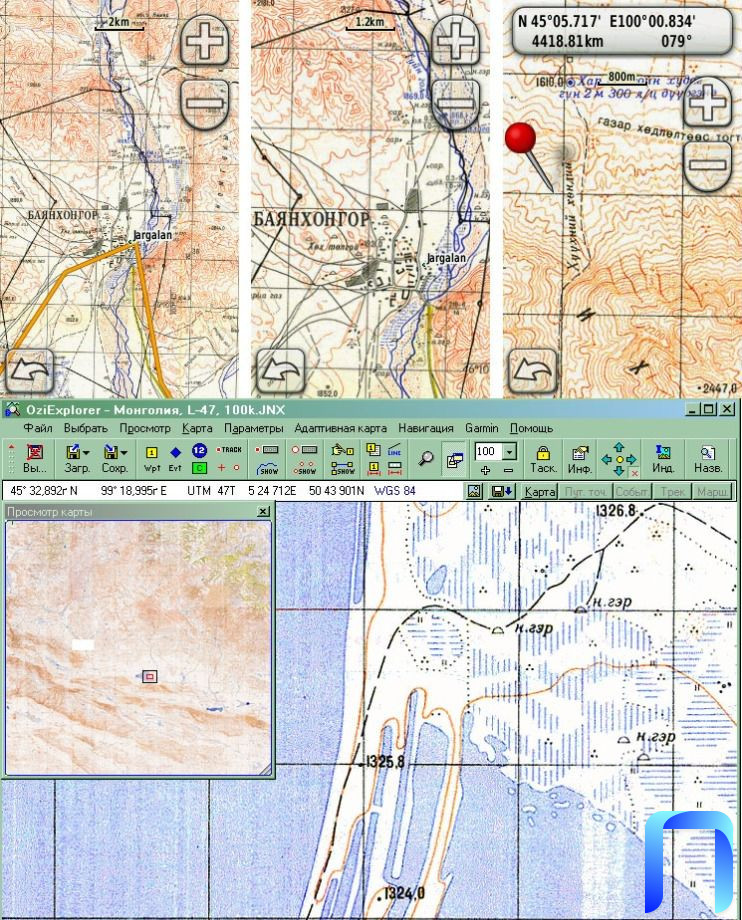This screenshot has width=742, height=920.
Task: Click the LINE distance tool icon
Action: coord(395,450)
